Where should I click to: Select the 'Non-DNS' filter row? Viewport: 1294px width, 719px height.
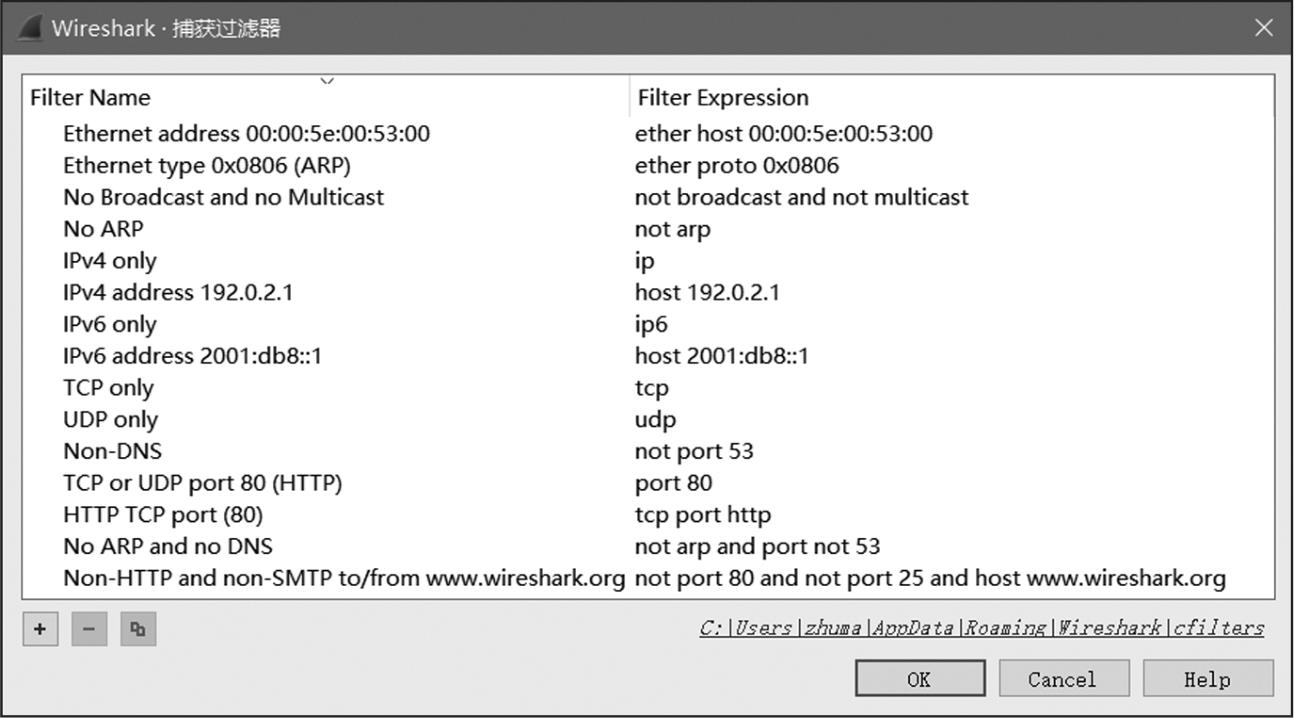112,451
